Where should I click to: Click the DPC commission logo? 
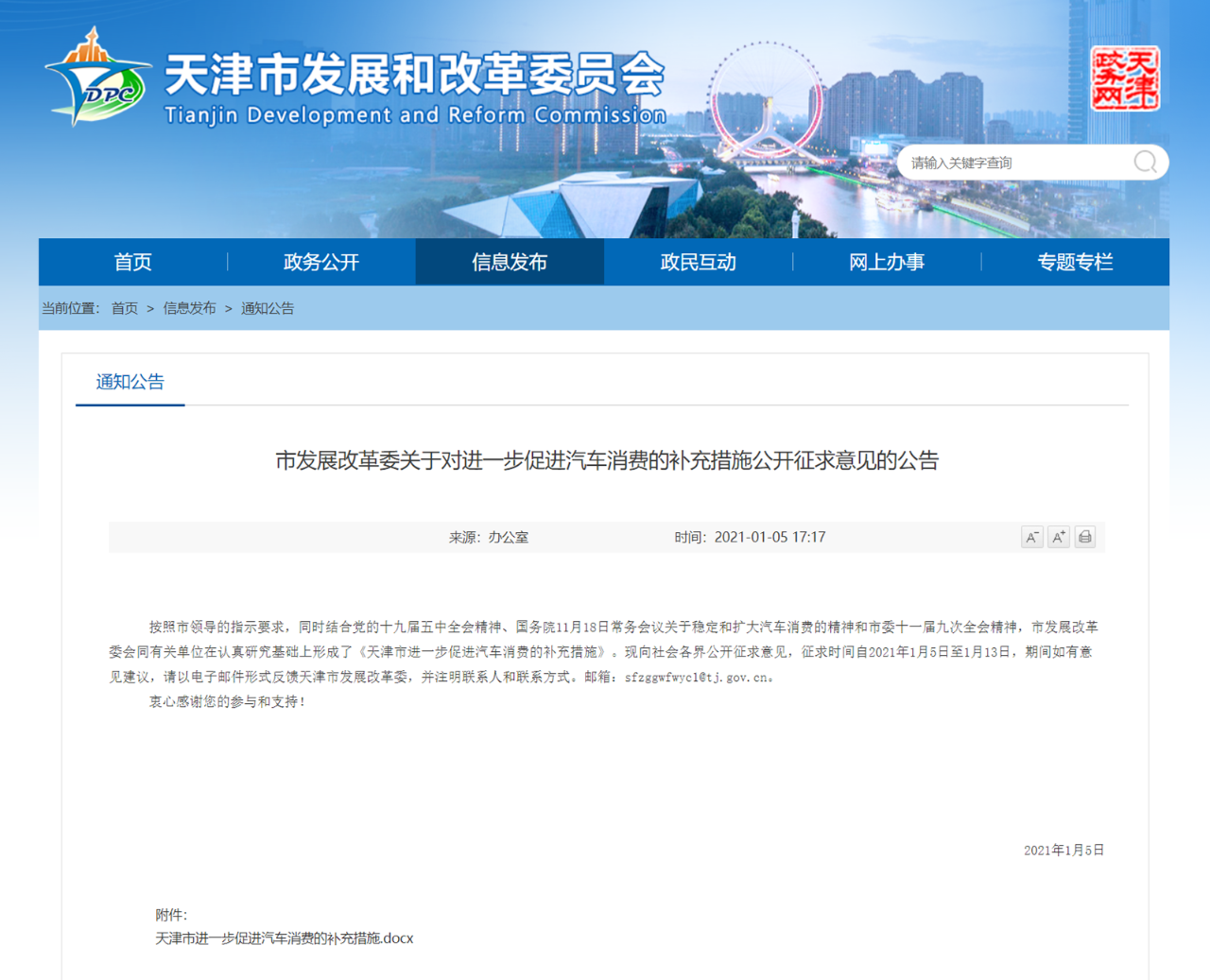[97, 79]
